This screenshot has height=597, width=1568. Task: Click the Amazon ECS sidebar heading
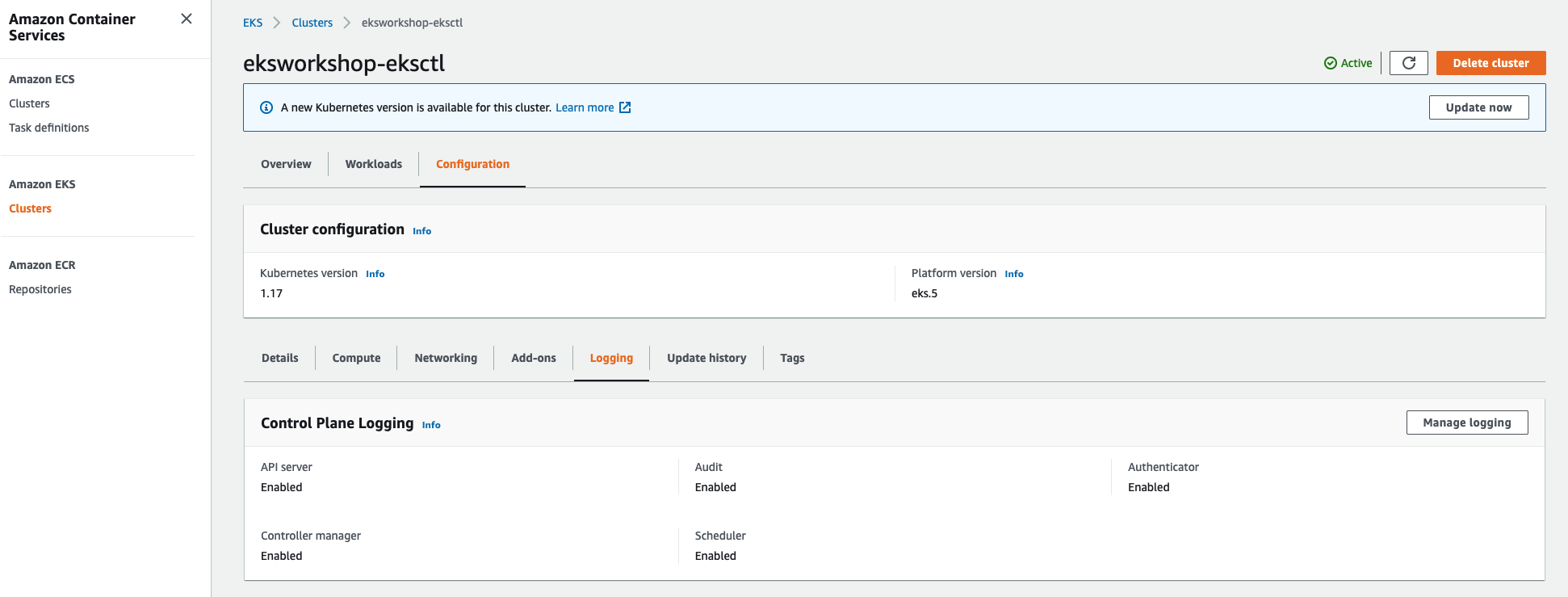pos(42,79)
